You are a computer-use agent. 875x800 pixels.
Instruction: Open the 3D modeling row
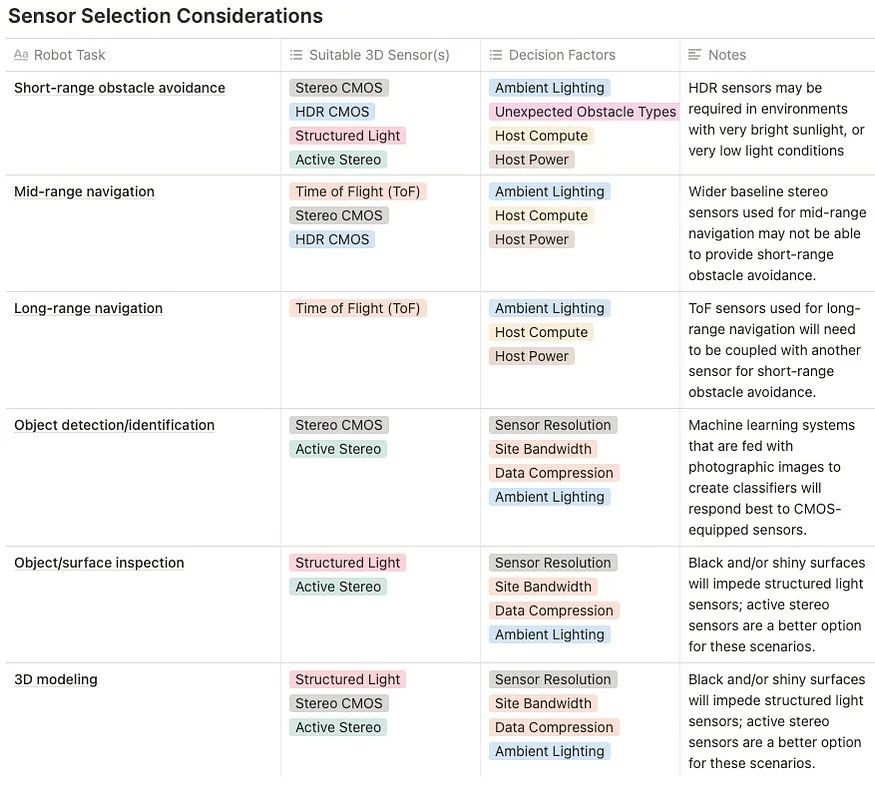tap(56, 680)
